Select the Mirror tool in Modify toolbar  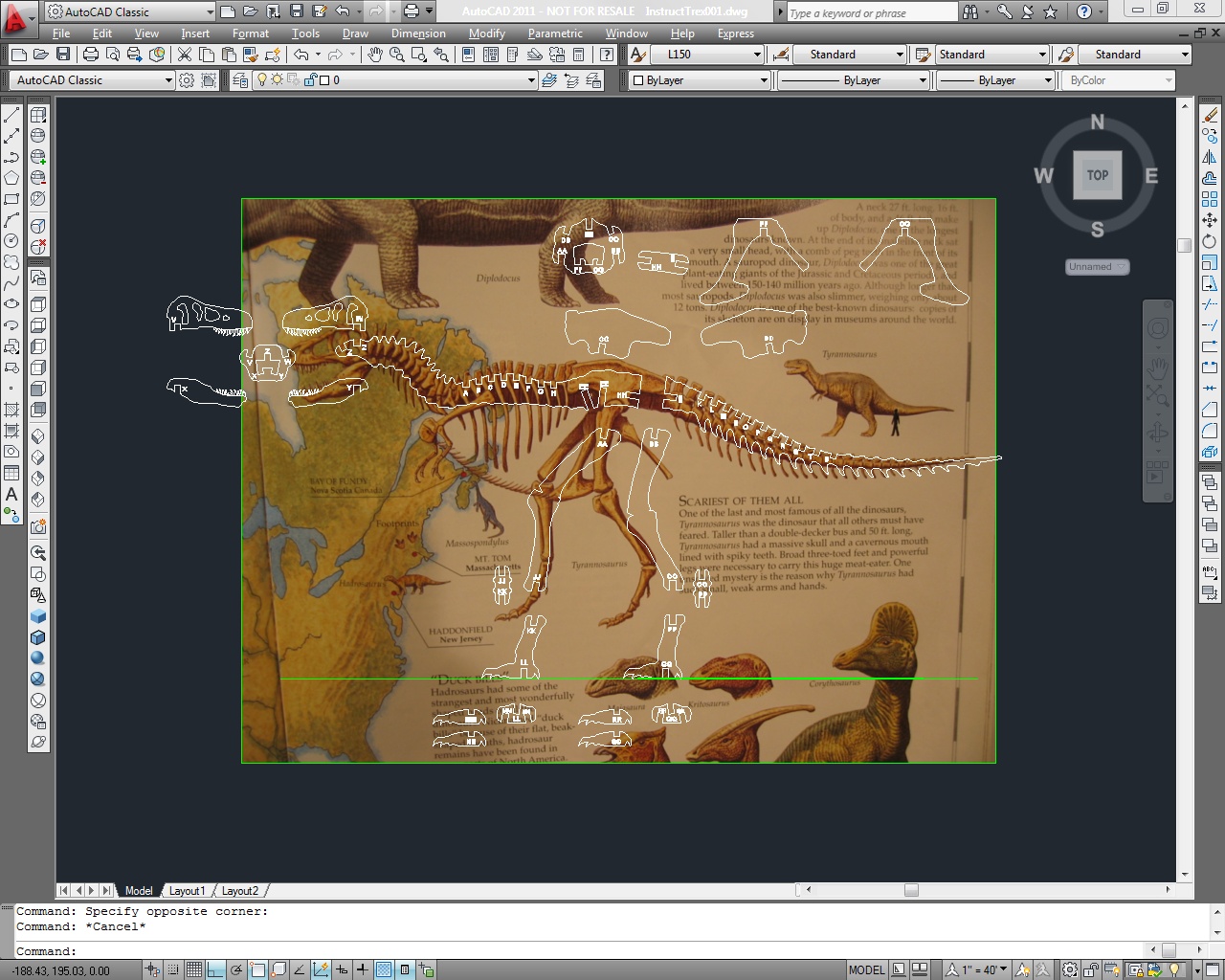pyautogui.click(x=1211, y=157)
